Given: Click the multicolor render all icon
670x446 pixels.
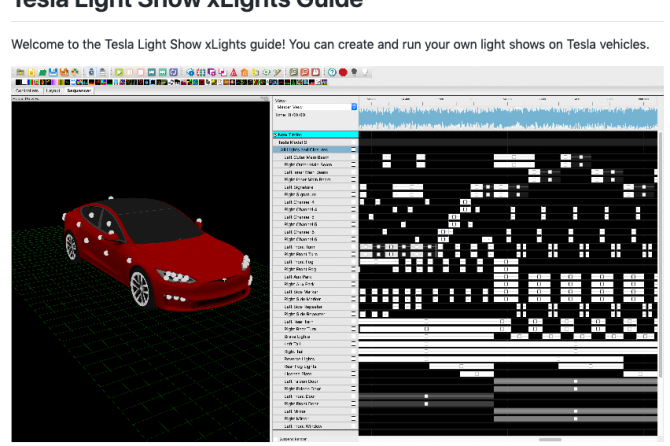Looking at the screenshot, I should [75, 72].
